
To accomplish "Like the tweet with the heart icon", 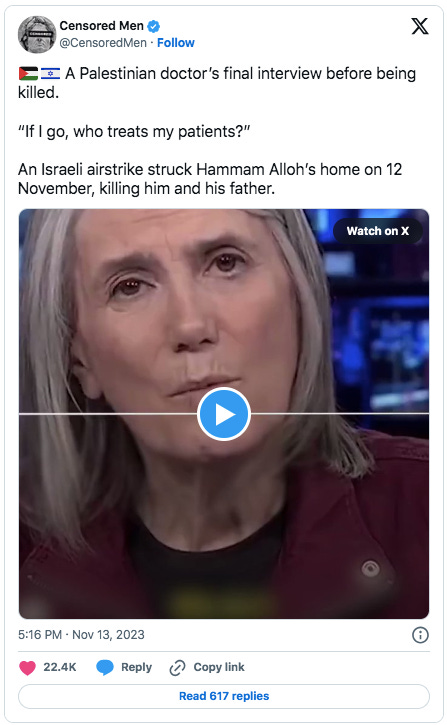I will (27, 668).
